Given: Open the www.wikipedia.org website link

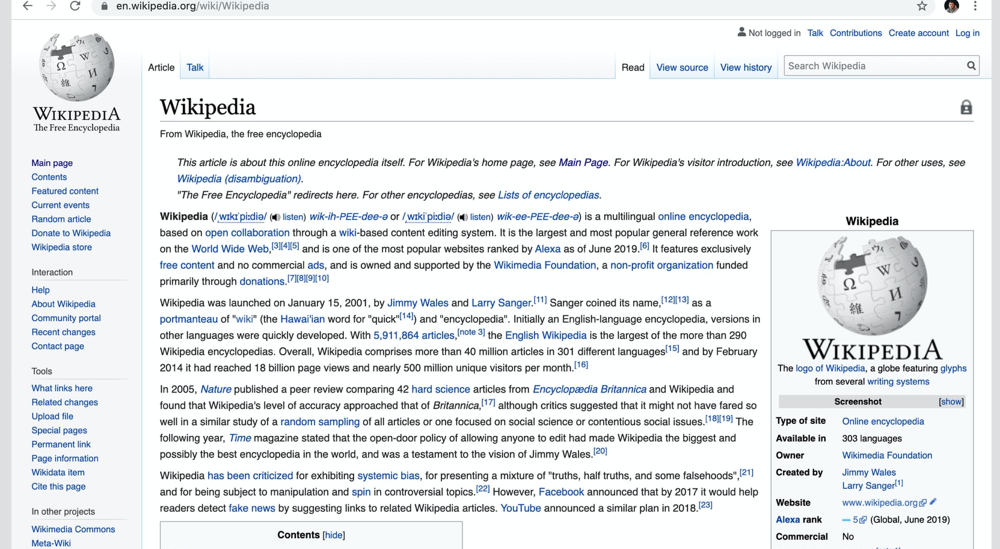Looking at the screenshot, I should [879, 502].
